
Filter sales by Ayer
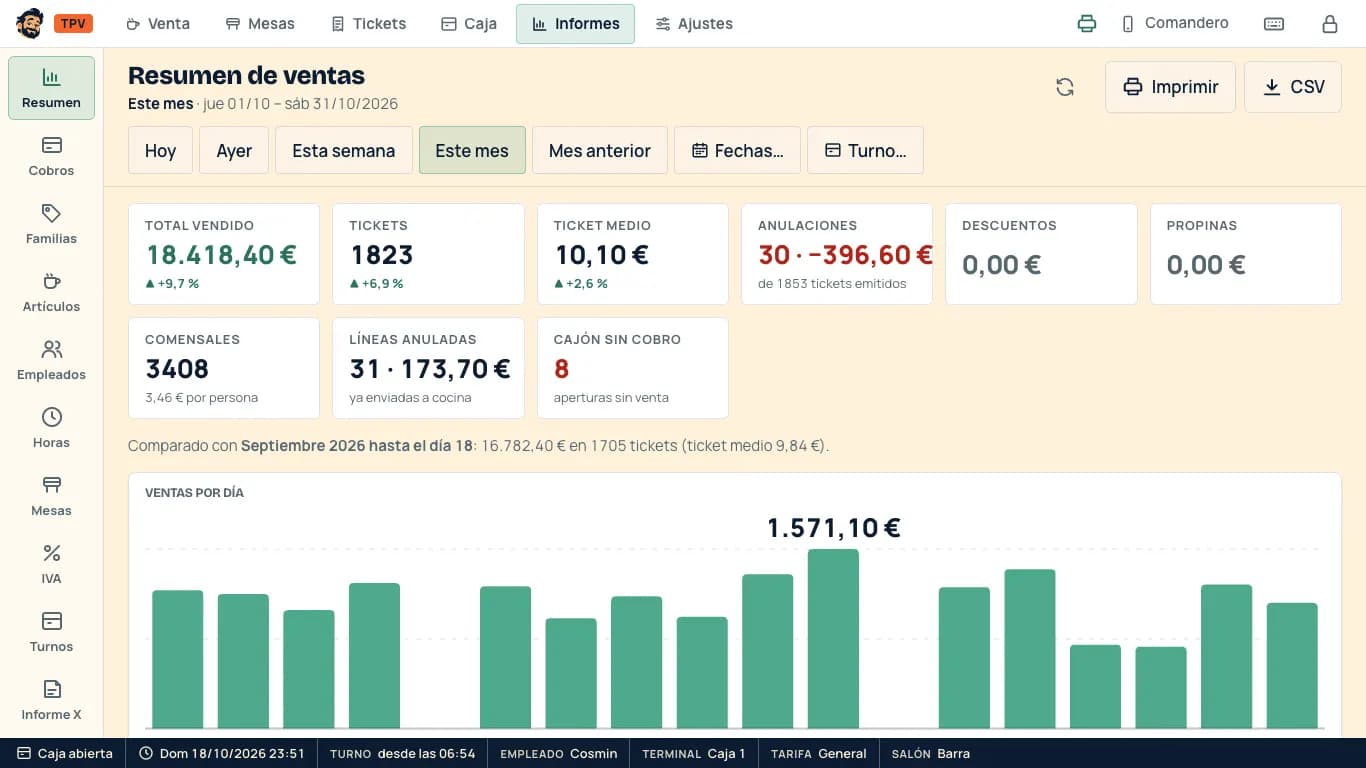234,150
